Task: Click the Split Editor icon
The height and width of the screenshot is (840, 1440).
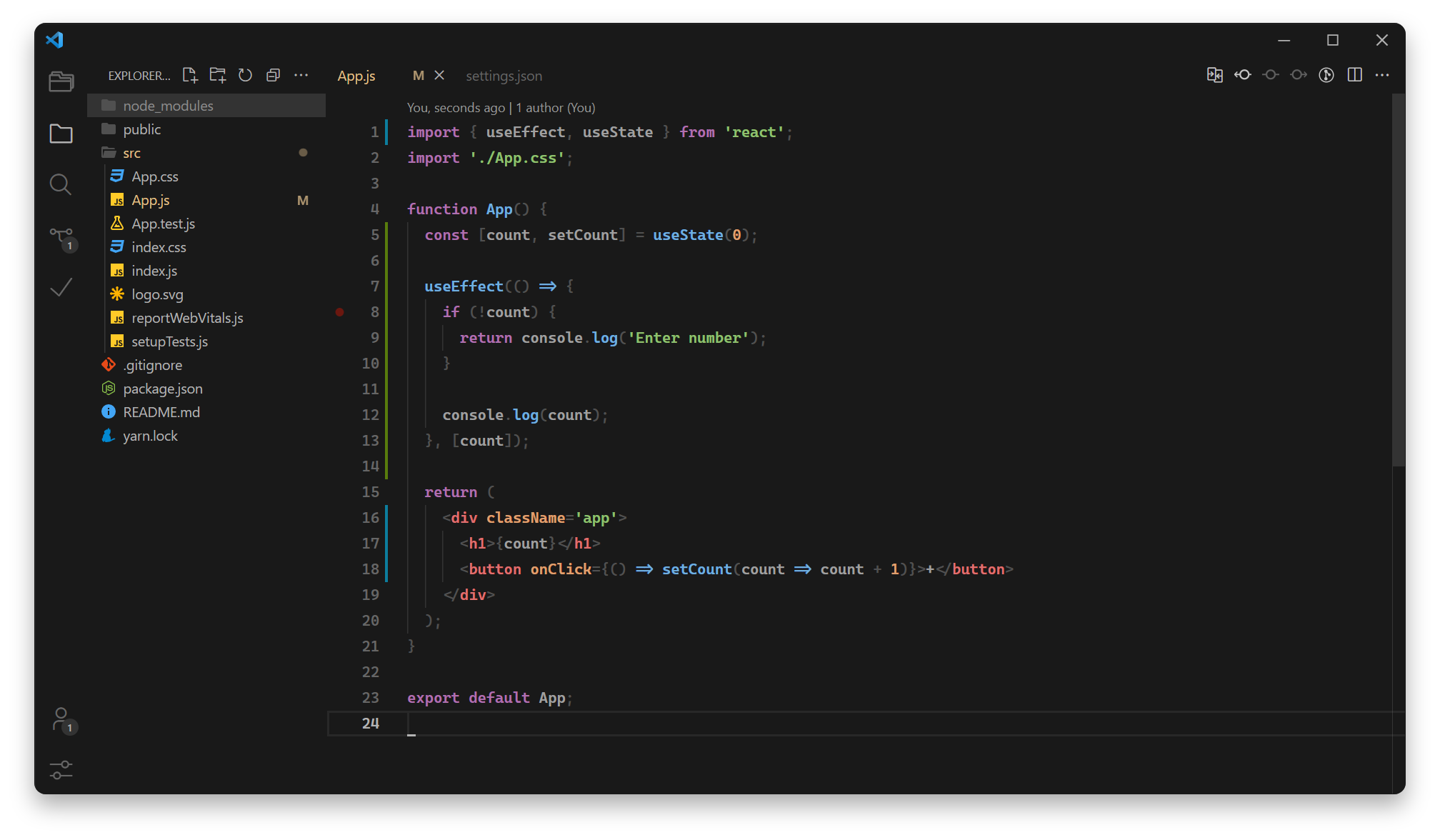Action: [1354, 75]
